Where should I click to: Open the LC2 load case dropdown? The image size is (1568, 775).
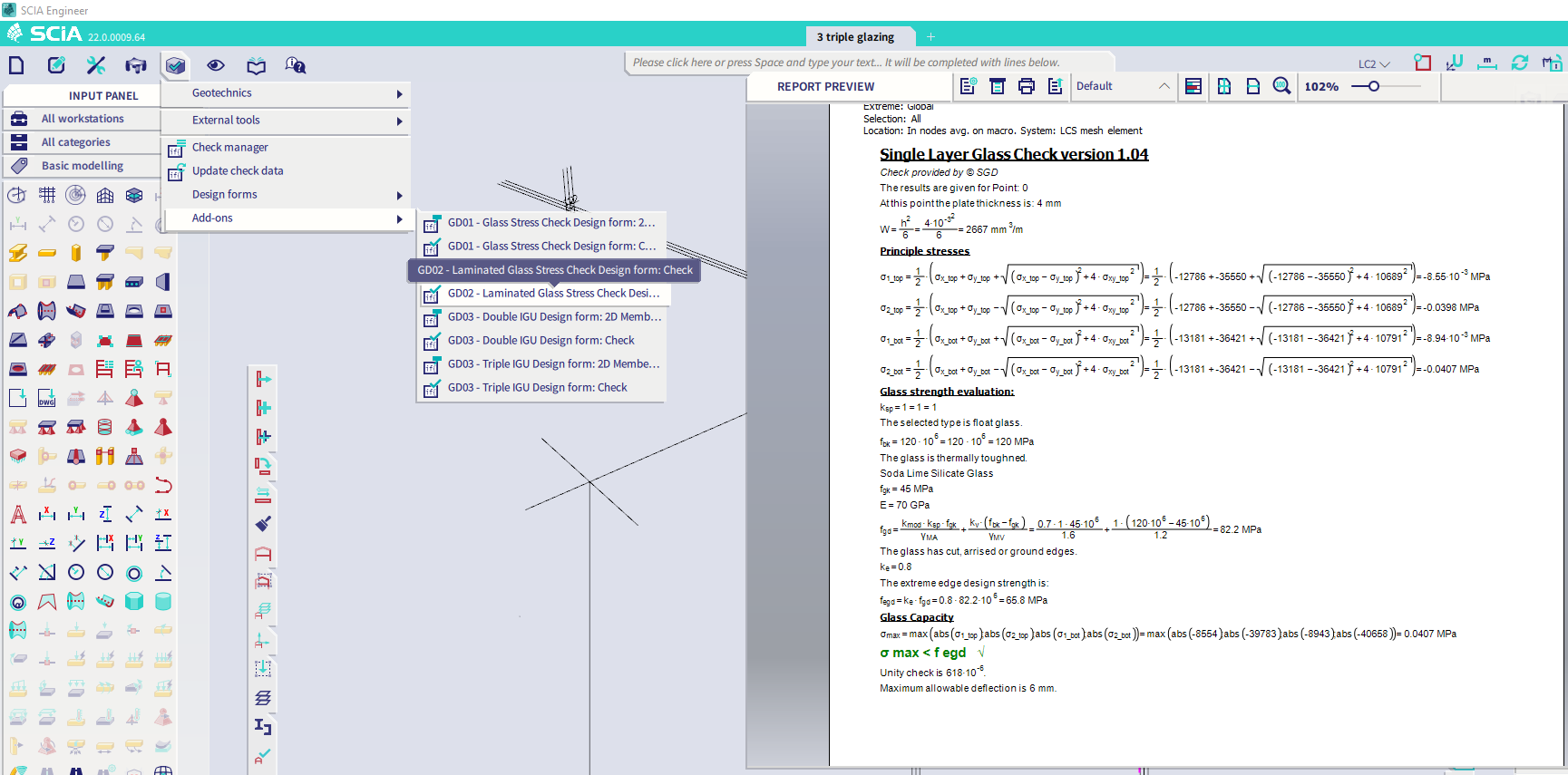pos(1374,64)
